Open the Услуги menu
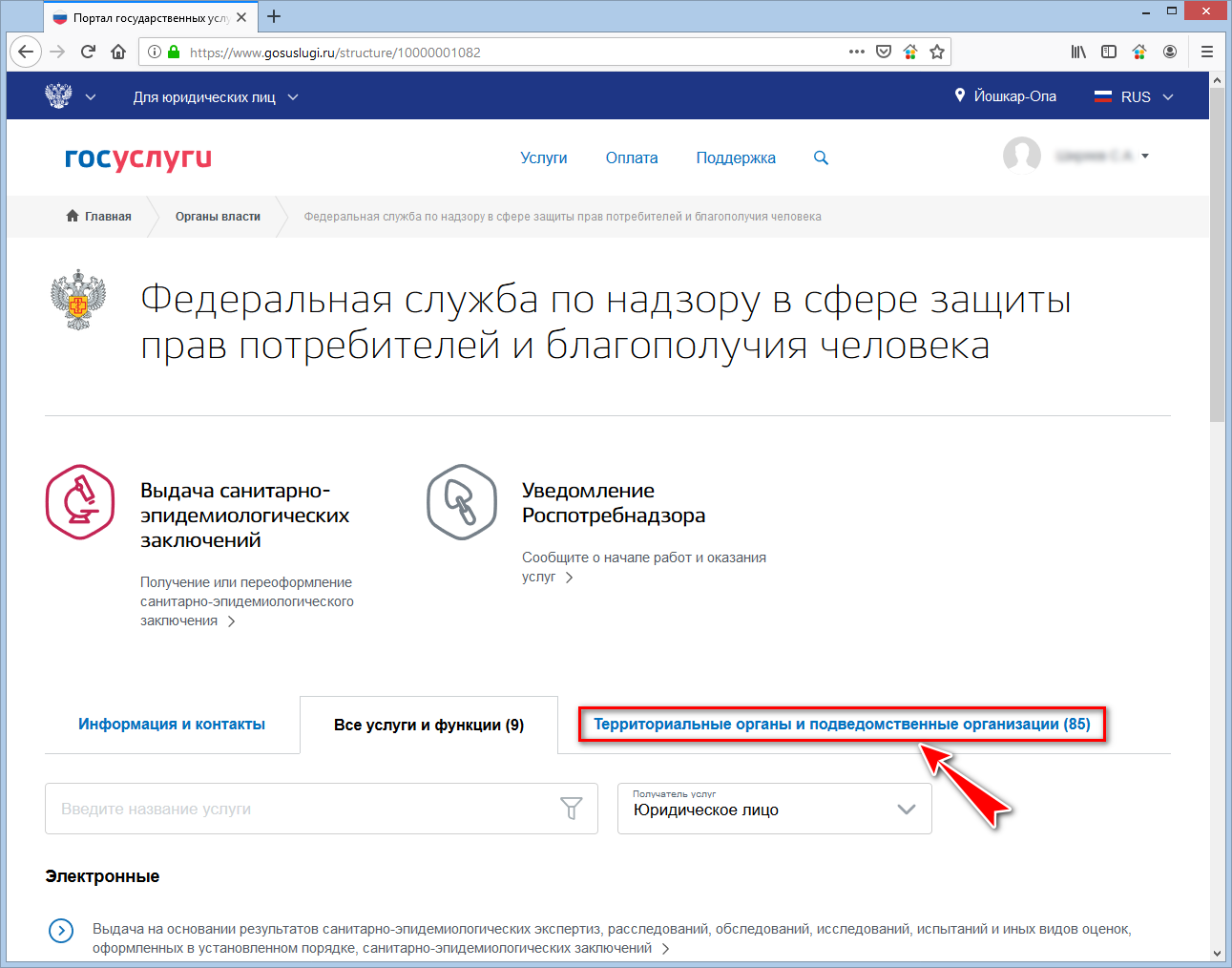The image size is (1232, 968). tap(544, 158)
